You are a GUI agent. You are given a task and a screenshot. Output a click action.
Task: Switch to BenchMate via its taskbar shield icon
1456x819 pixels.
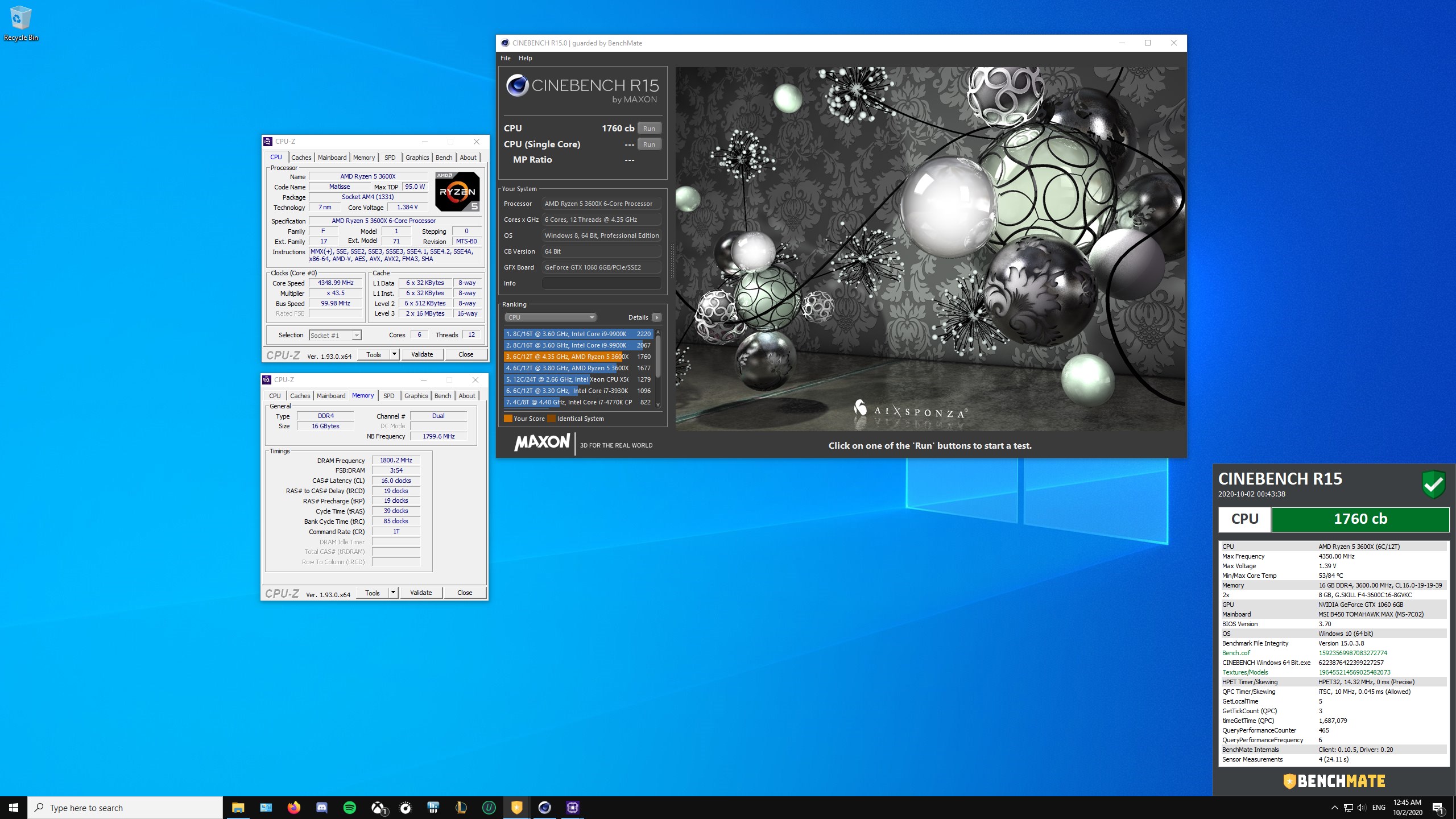click(x=517, y=808)
